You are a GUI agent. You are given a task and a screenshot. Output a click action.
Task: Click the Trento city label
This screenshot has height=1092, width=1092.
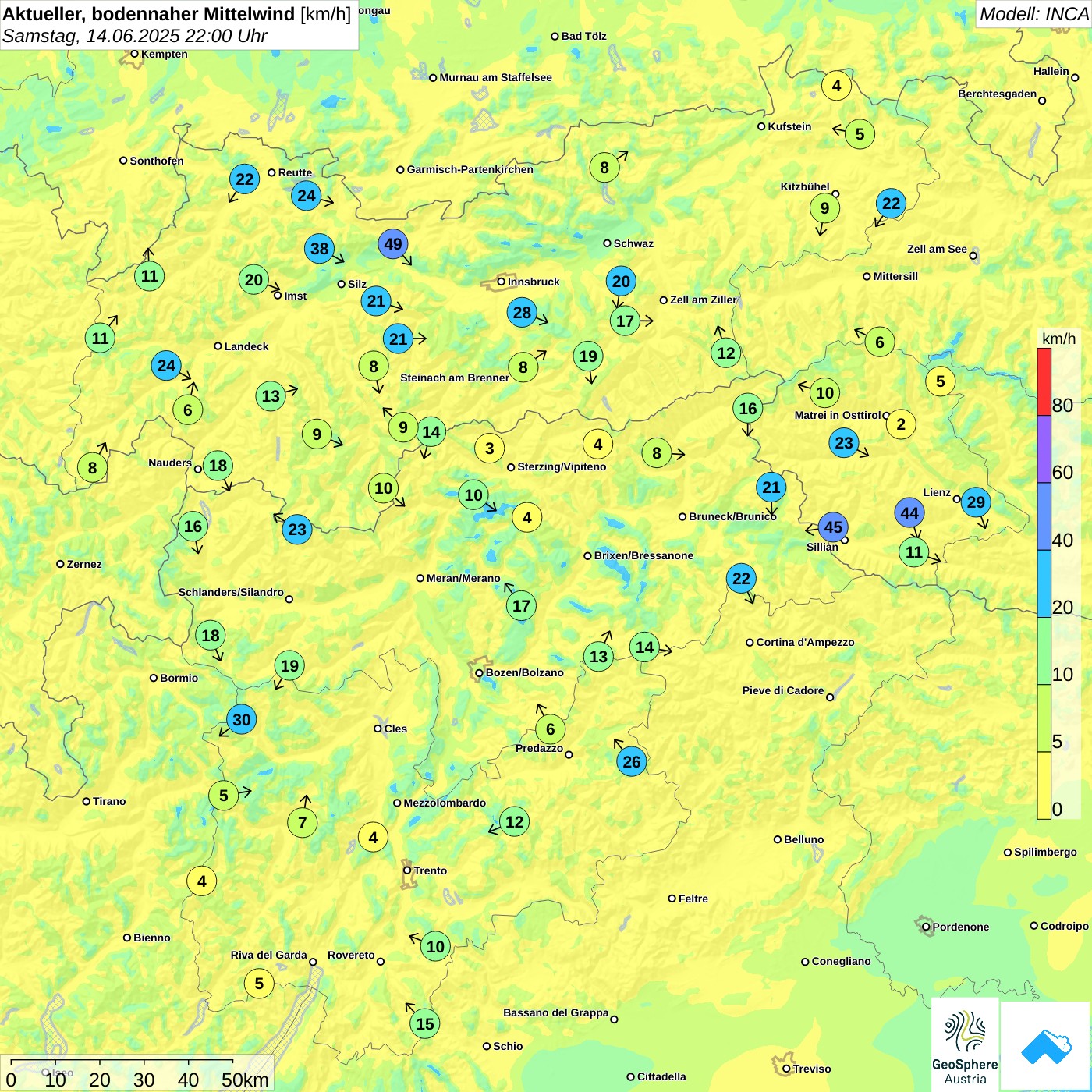[x=431, y=870]
